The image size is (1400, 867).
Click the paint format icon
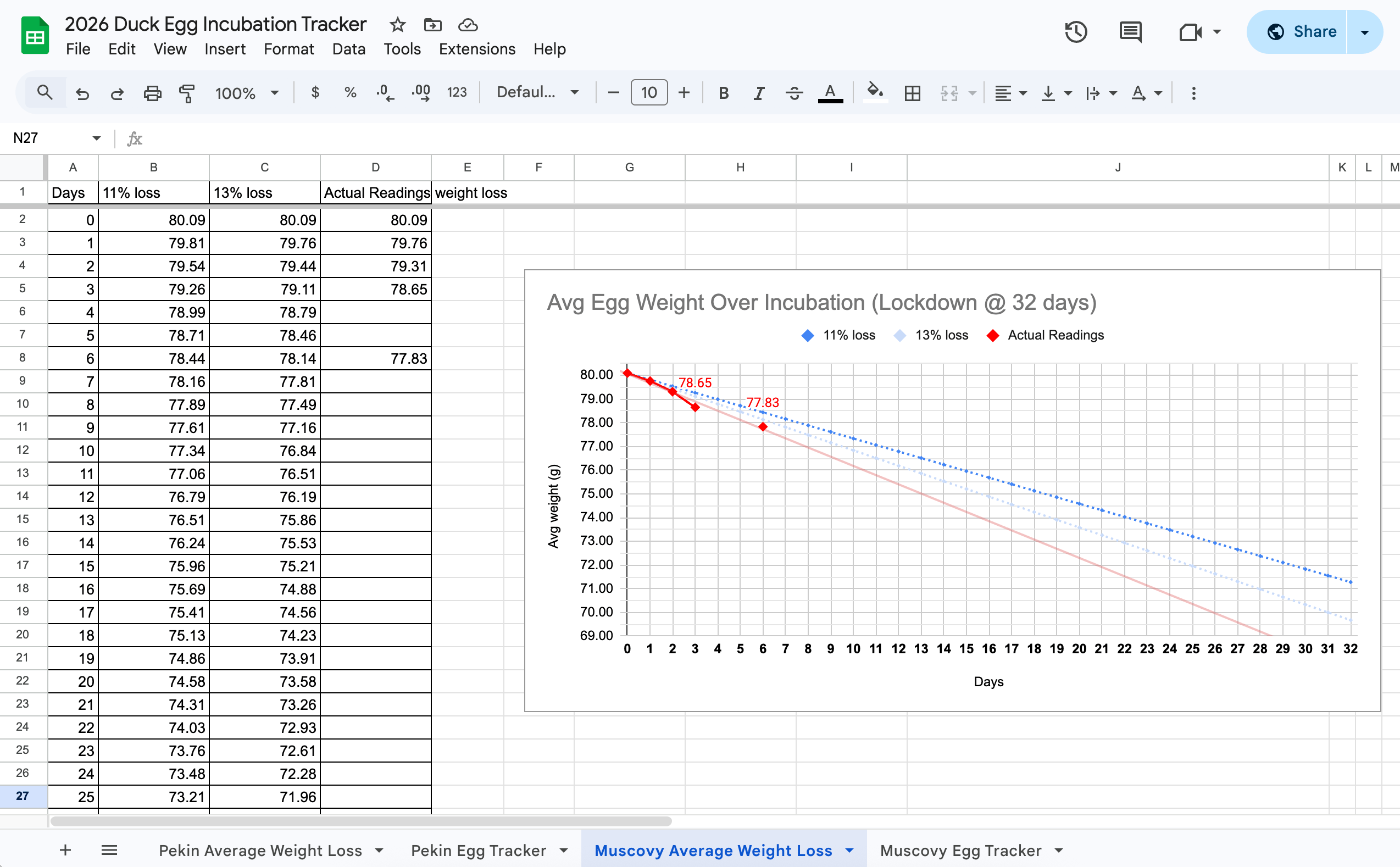[187, 93]
